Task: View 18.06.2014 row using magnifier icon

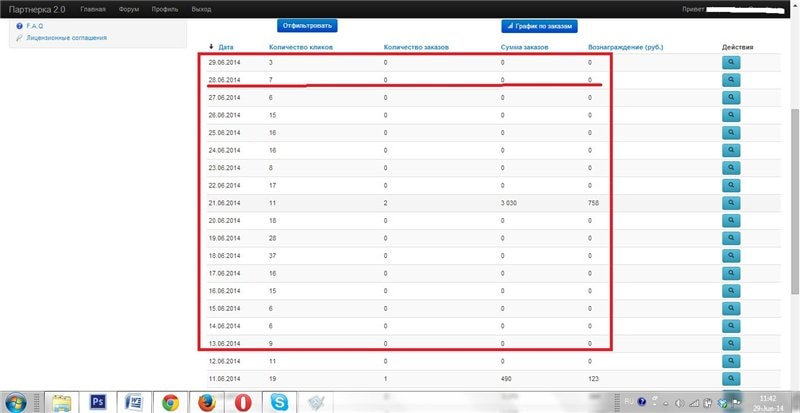Action: click(731, 256)
